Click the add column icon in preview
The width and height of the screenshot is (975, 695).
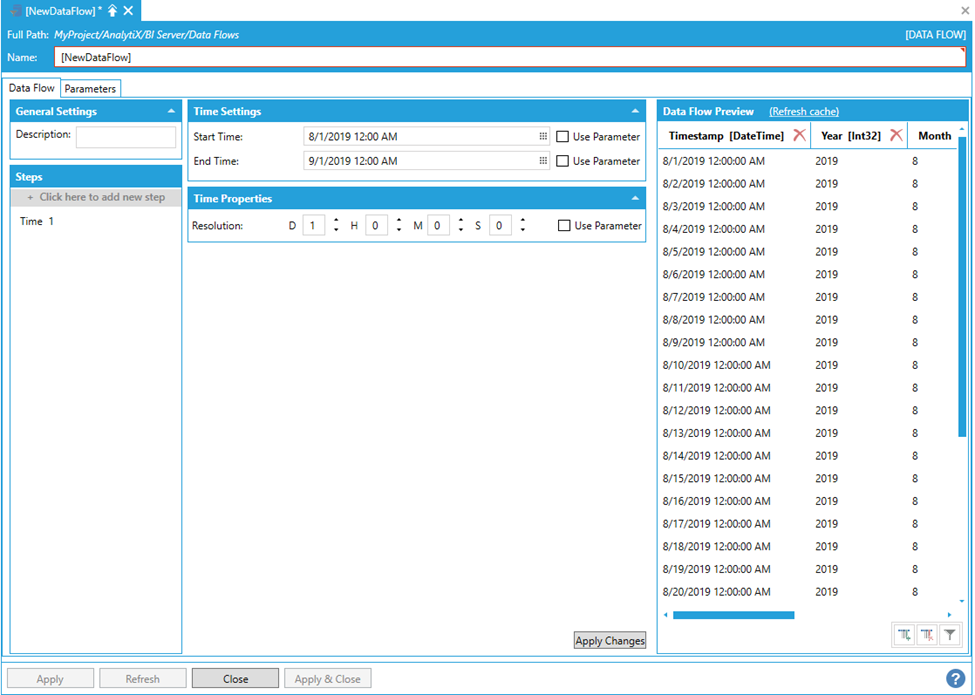pos(904,634)
